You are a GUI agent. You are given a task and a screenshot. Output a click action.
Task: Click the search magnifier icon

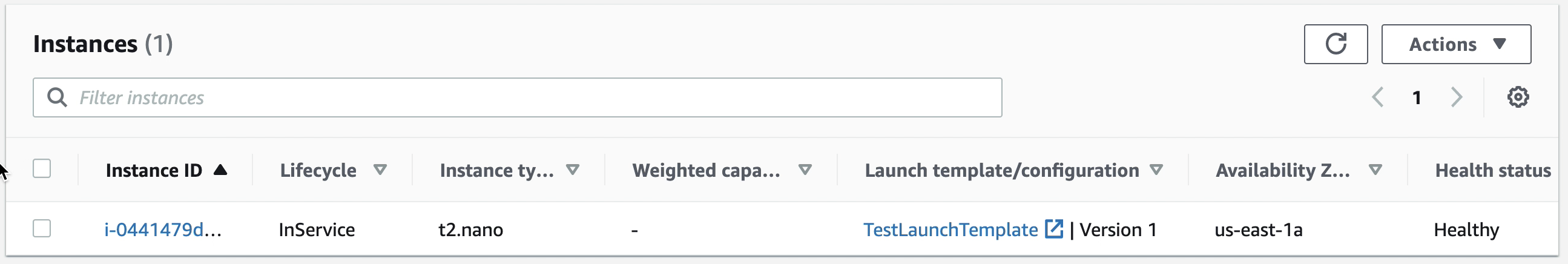point(57,97)
